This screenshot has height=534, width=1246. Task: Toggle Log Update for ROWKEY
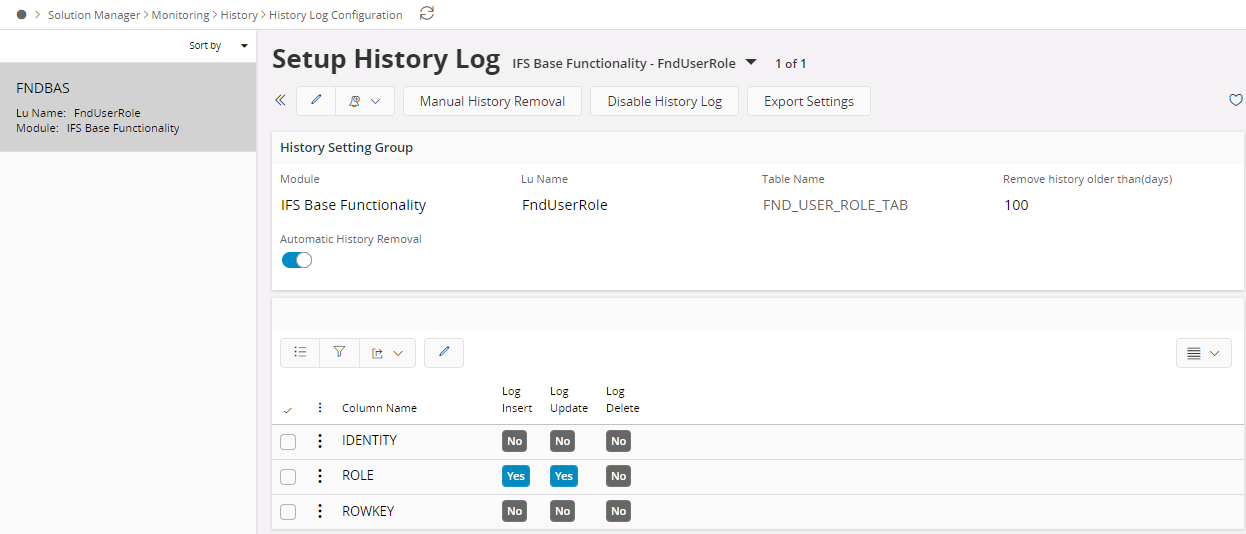(x=563, y=511)
